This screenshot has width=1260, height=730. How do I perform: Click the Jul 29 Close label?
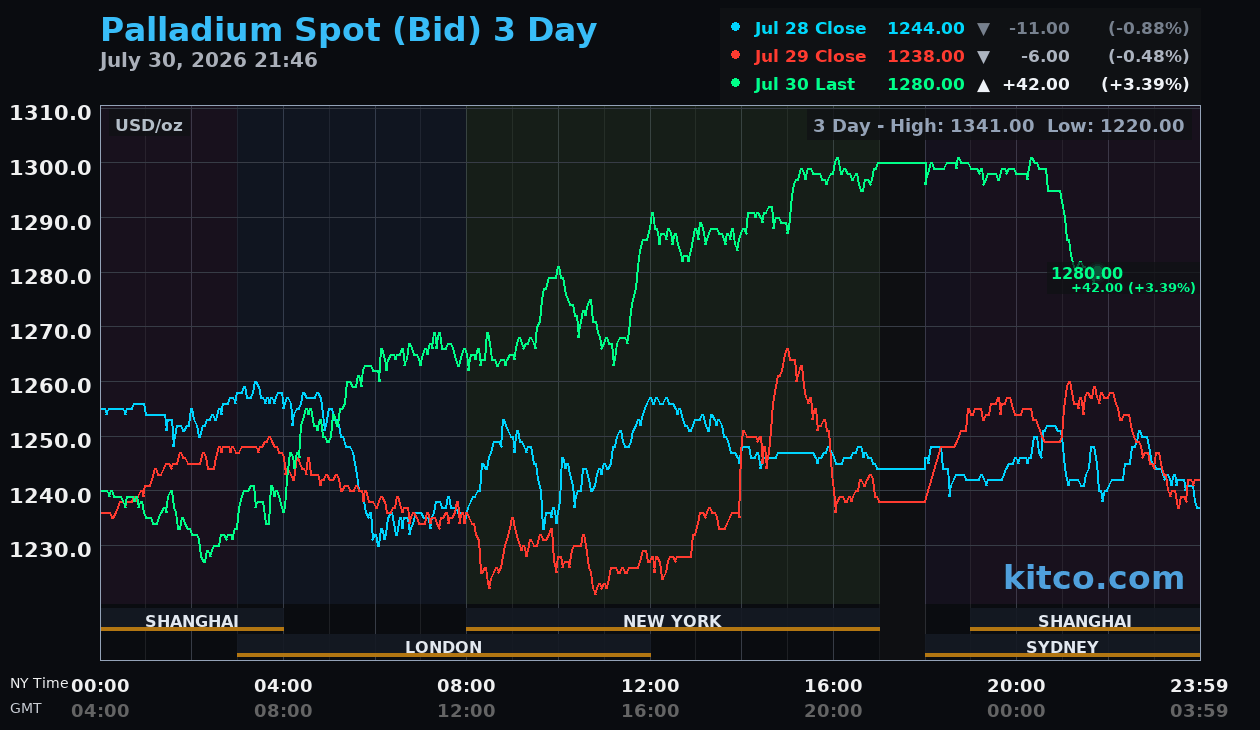pos(810,56)
